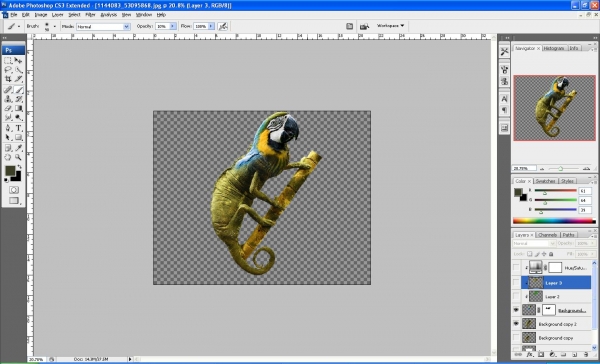Select the Move tool

pyautogui.click(x=18, y=61)
